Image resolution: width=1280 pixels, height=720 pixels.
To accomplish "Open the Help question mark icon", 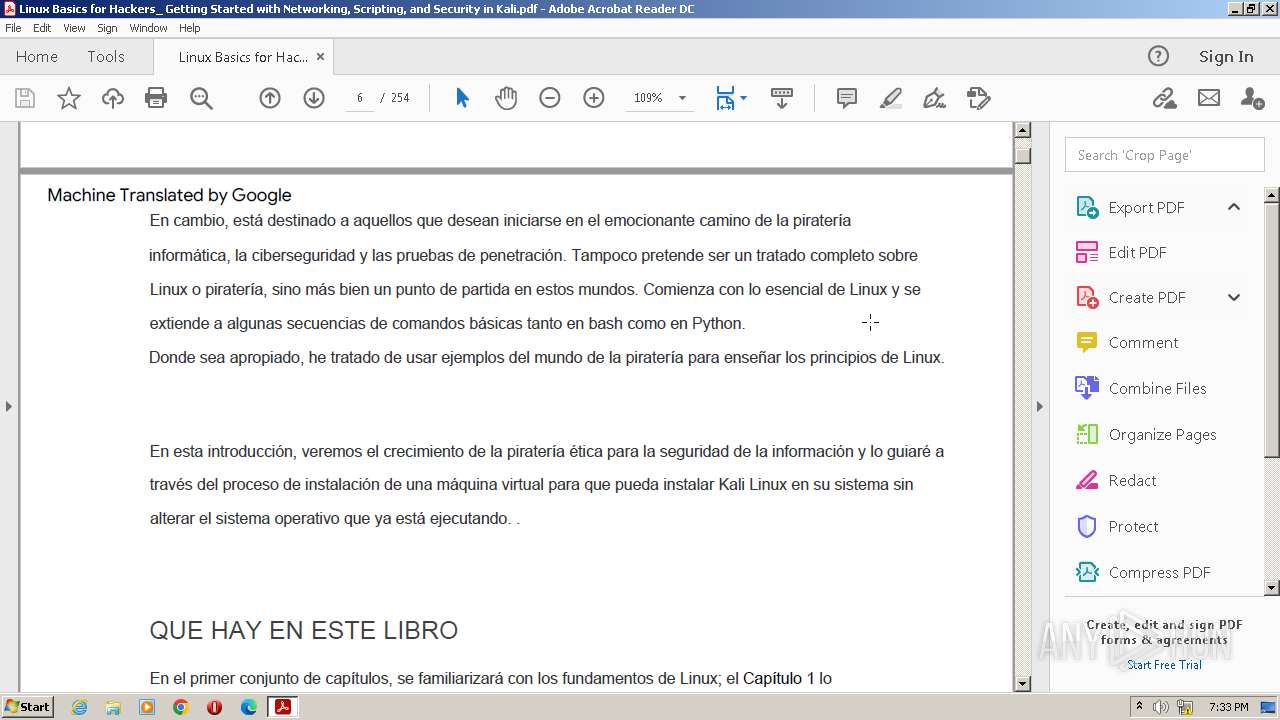I will (x=1158, y=56).
